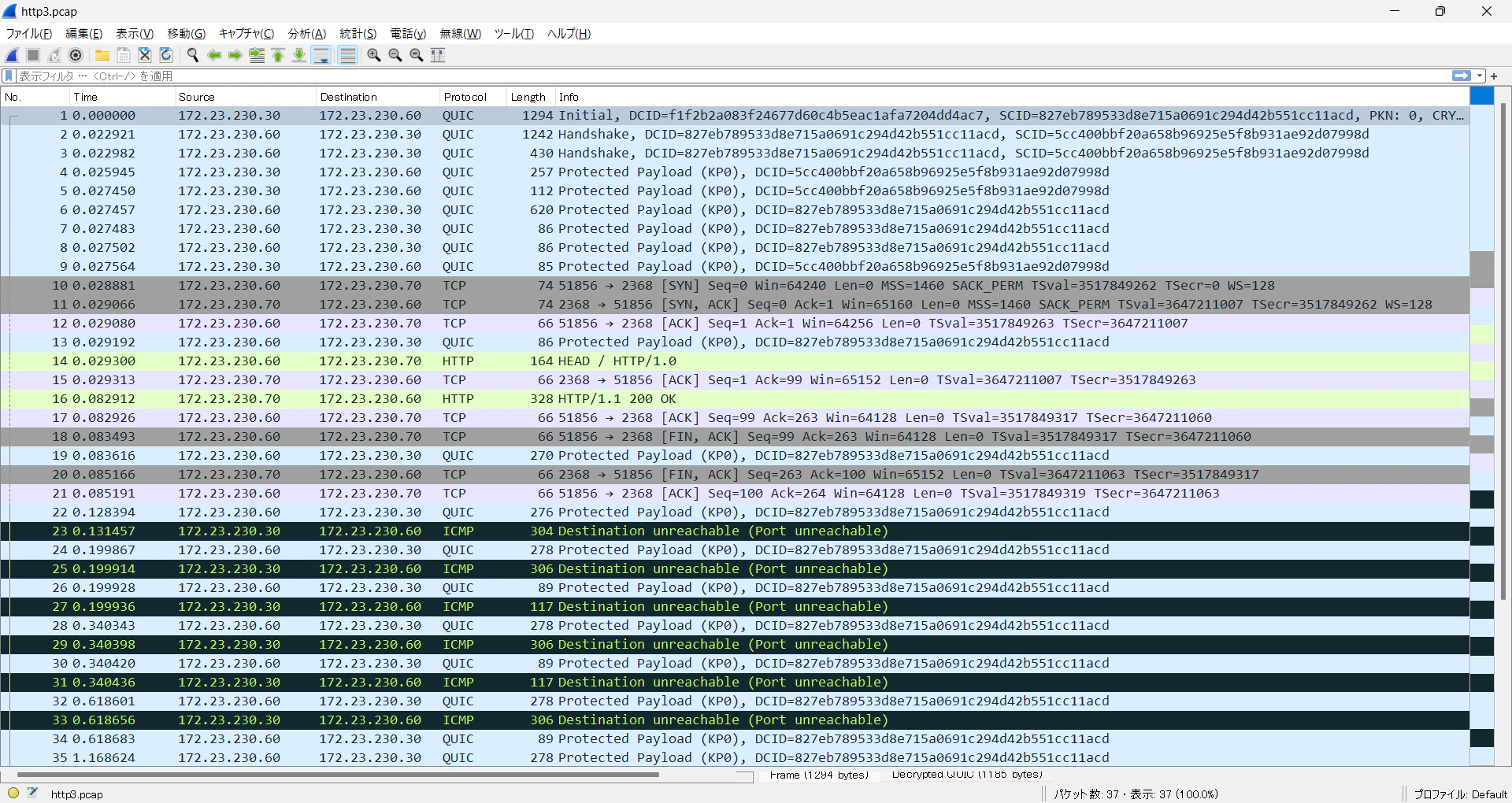This screenshot has height=803, width=1512.
Task: Sort by the No. column header
Action: click(x=35, y=97)
